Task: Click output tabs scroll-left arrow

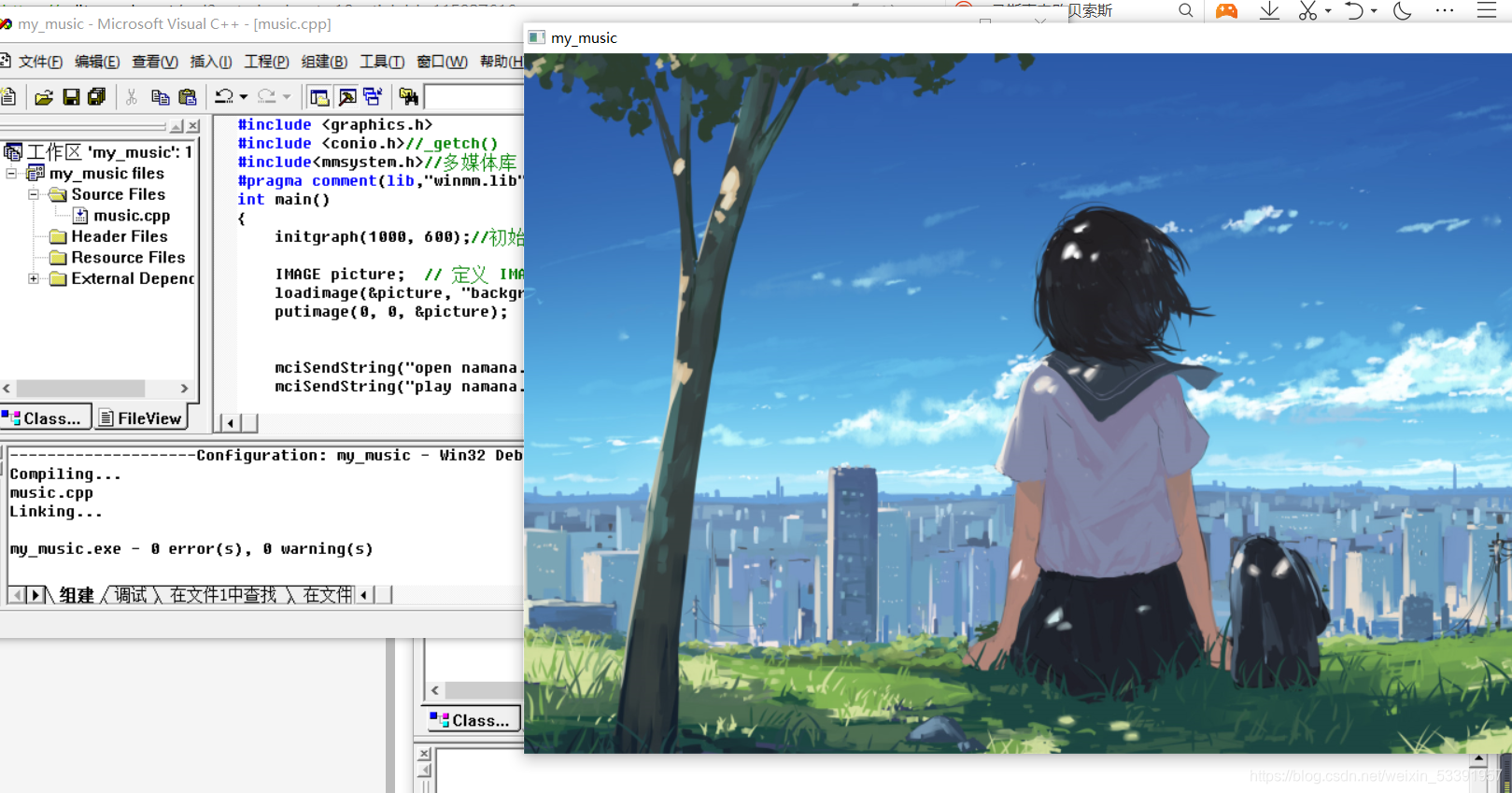Action: coord(17,595)
